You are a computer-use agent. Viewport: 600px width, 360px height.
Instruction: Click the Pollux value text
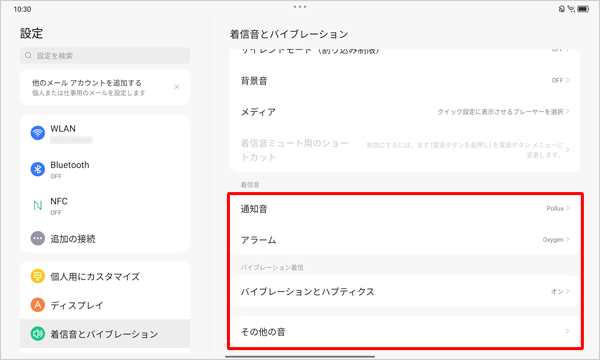click(x=555, y=209)
